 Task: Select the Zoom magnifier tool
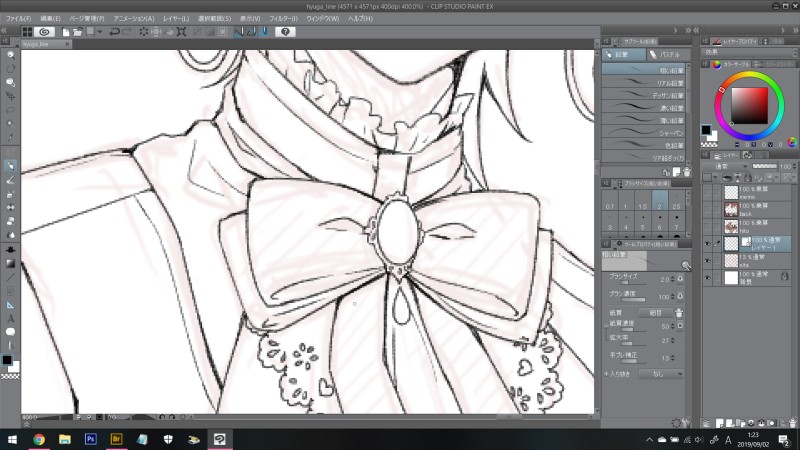coord(10,55)
